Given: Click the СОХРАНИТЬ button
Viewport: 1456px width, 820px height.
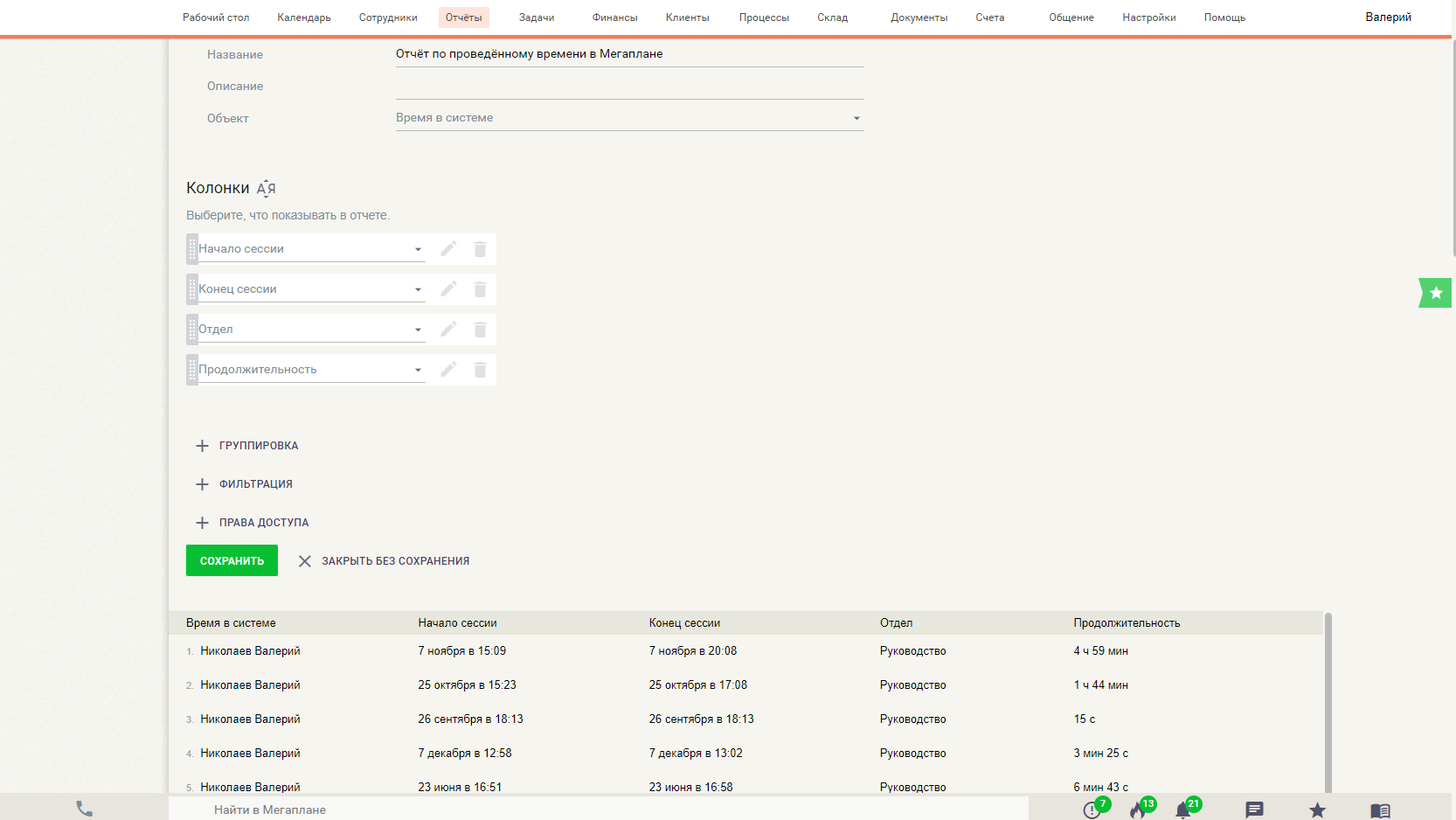Looking at the screenshot, I should [232, 560].
